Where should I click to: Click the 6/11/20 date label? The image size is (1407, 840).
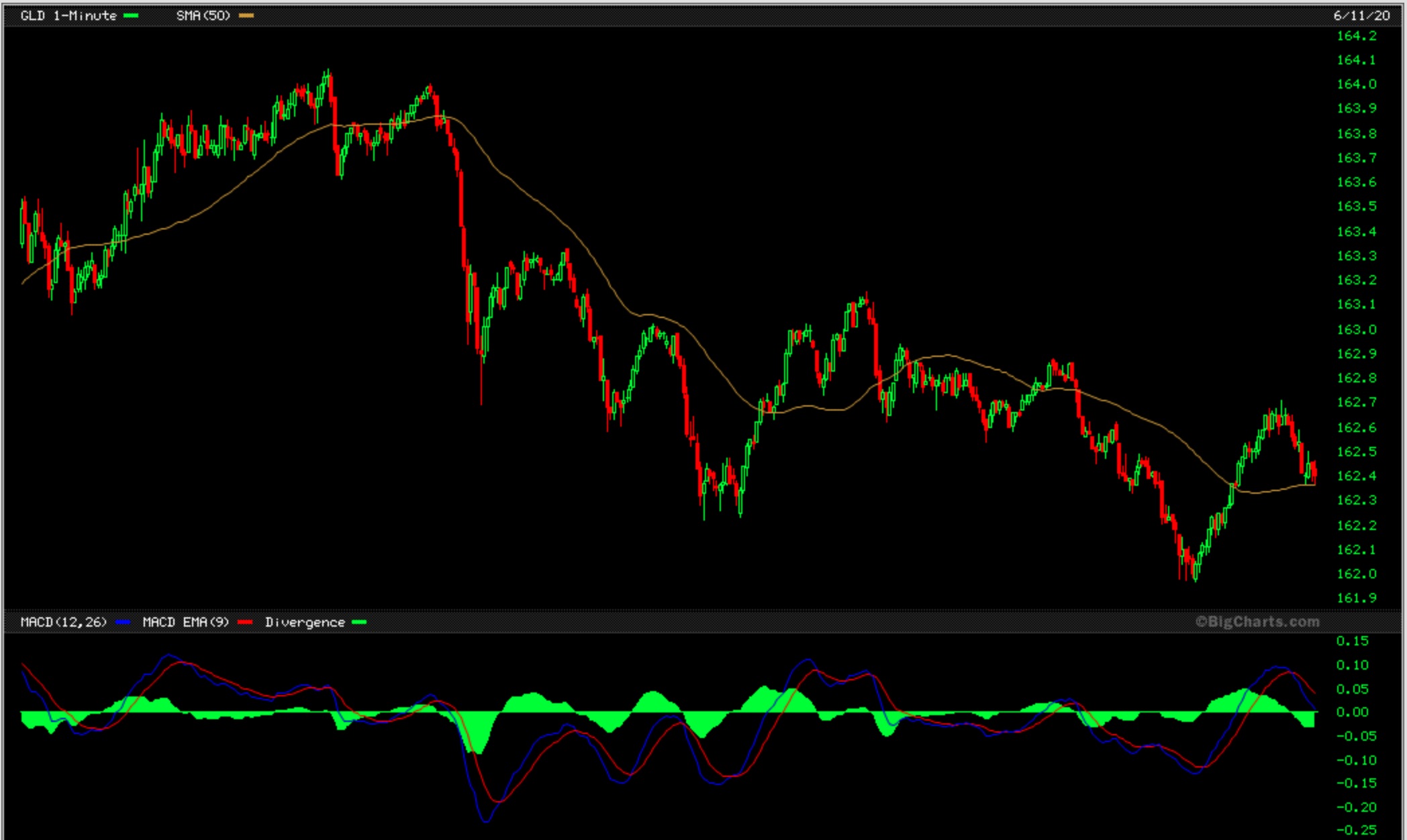coord(1361,15)
